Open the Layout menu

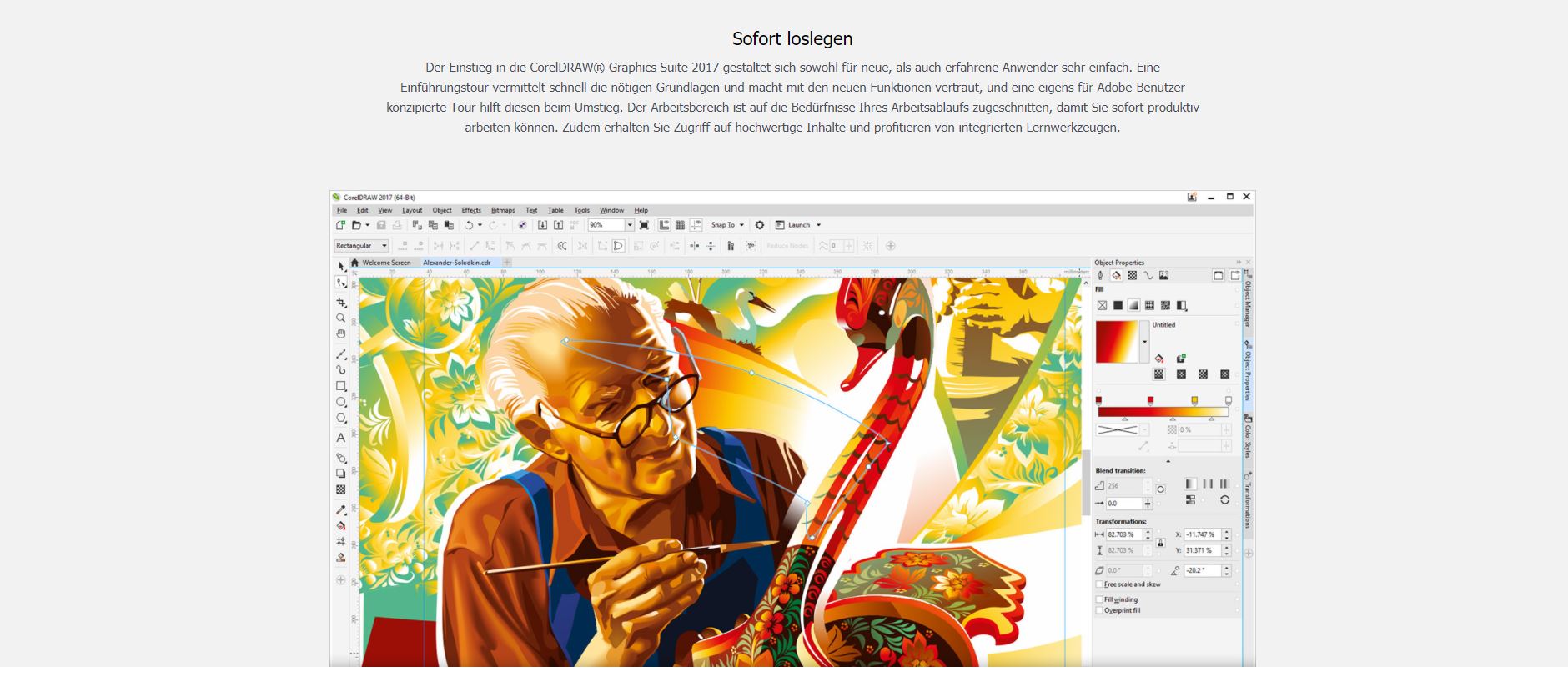[412, 210]
